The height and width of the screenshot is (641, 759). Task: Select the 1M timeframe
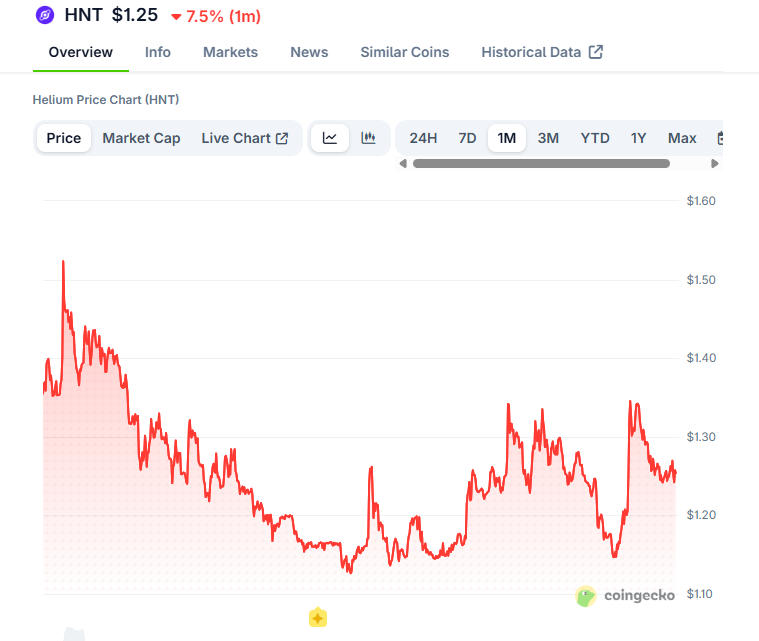point(507,138)
